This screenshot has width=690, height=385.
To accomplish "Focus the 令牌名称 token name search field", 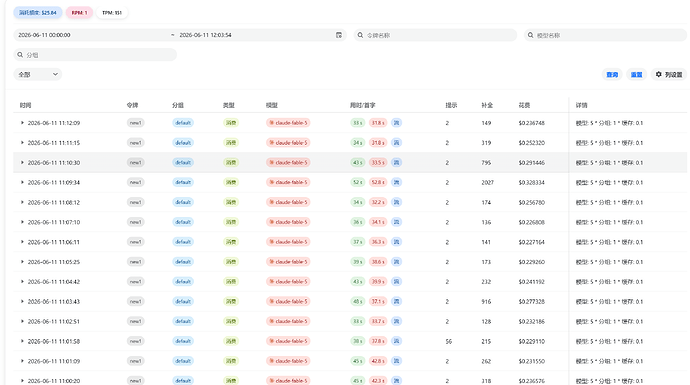I will pos(436,35).
